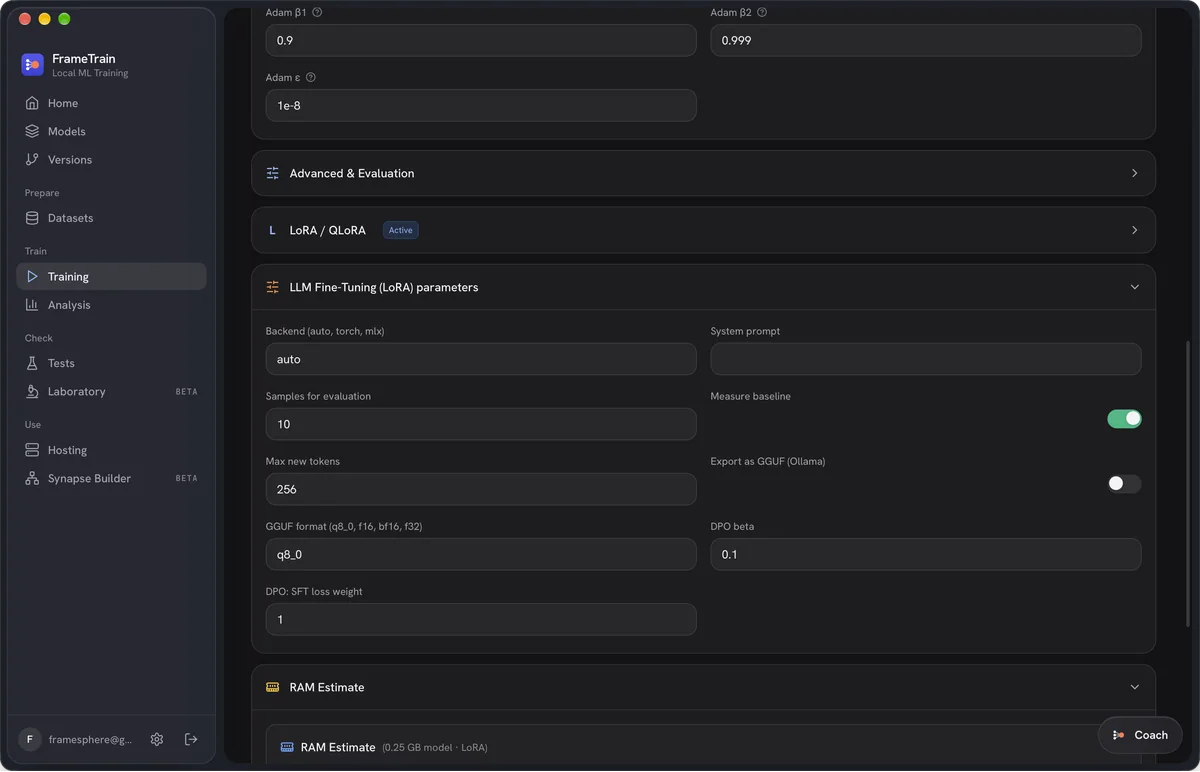The width and height of the screenshot is (1200, 772).
Task: Disable the Measure baseline toggle
Action: point(1124,419)
